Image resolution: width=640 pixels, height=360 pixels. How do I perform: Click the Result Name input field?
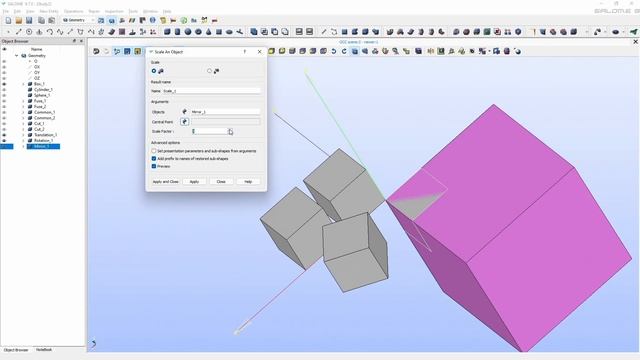(211, 91)
